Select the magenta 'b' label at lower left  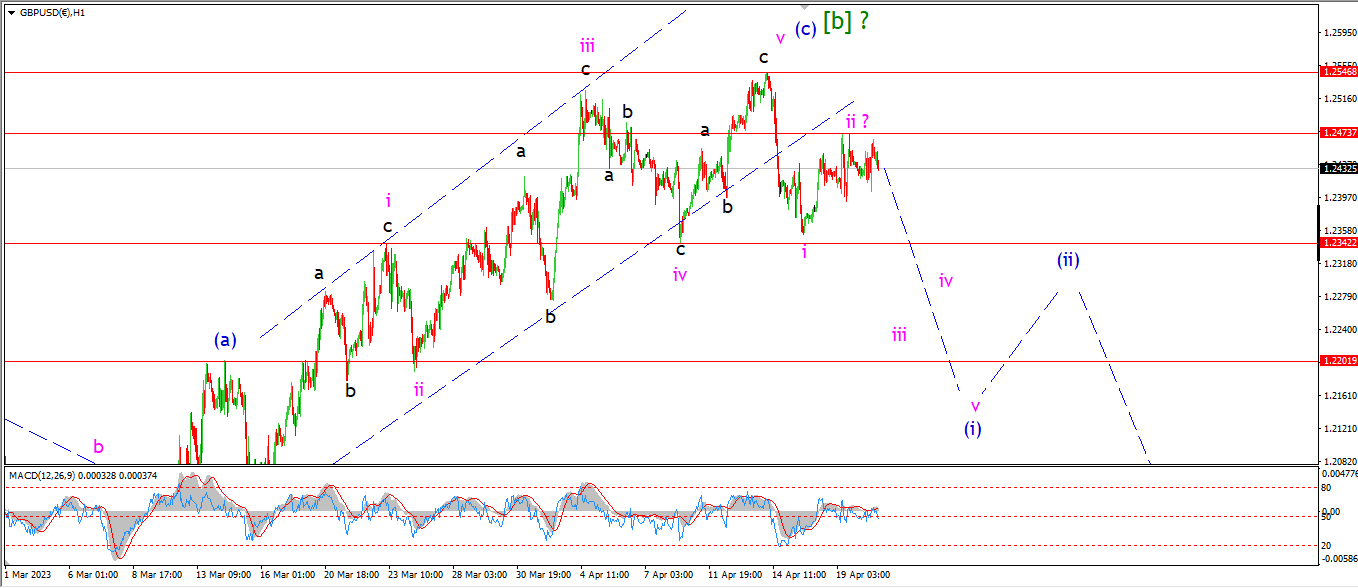pyautogui.click(x=98, y=447)
